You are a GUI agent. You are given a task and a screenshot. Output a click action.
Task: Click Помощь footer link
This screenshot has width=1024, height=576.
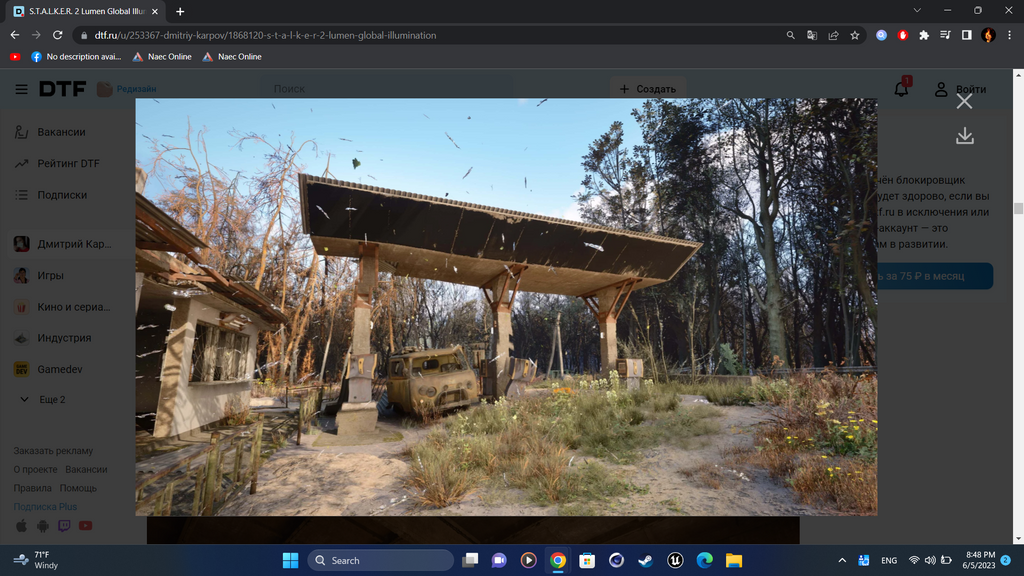pos(78,488)
